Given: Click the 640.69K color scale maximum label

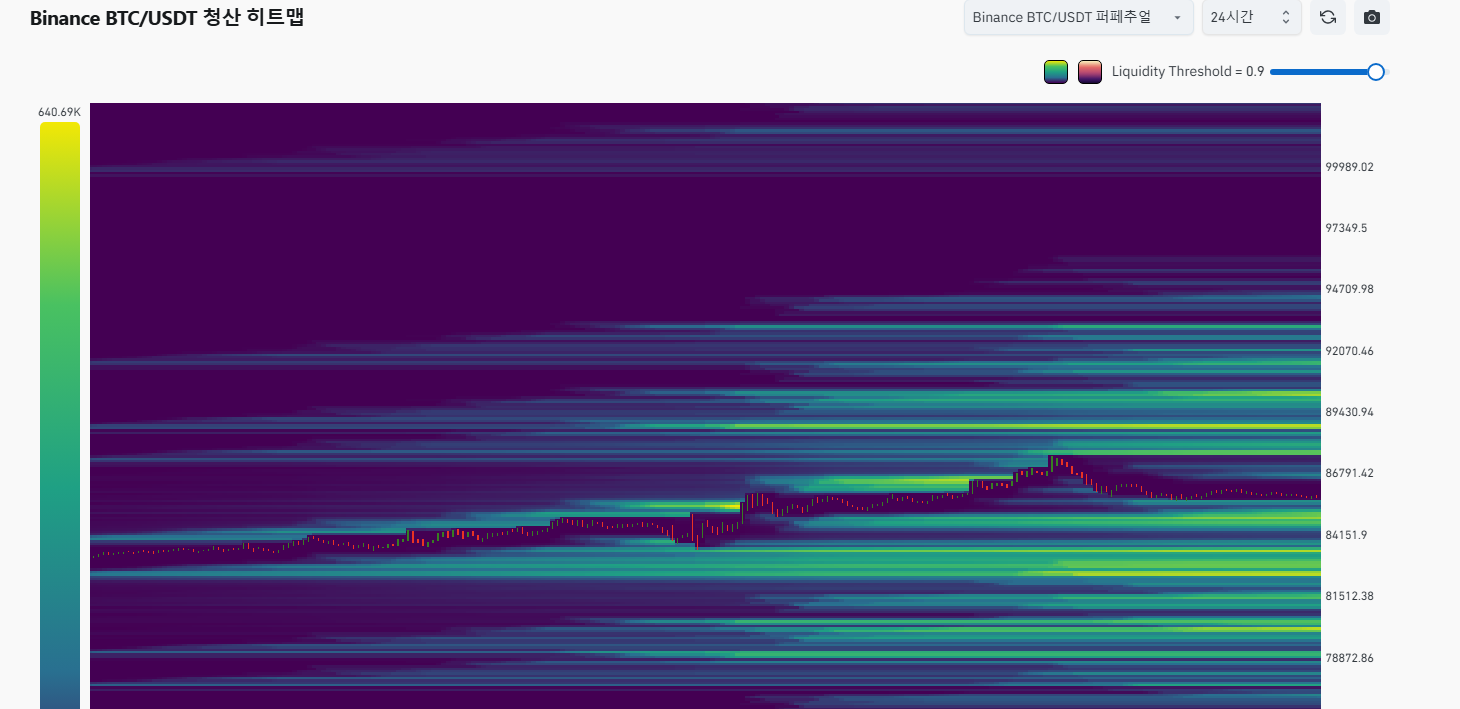Looking at the screenshot, I should [59, 112].
